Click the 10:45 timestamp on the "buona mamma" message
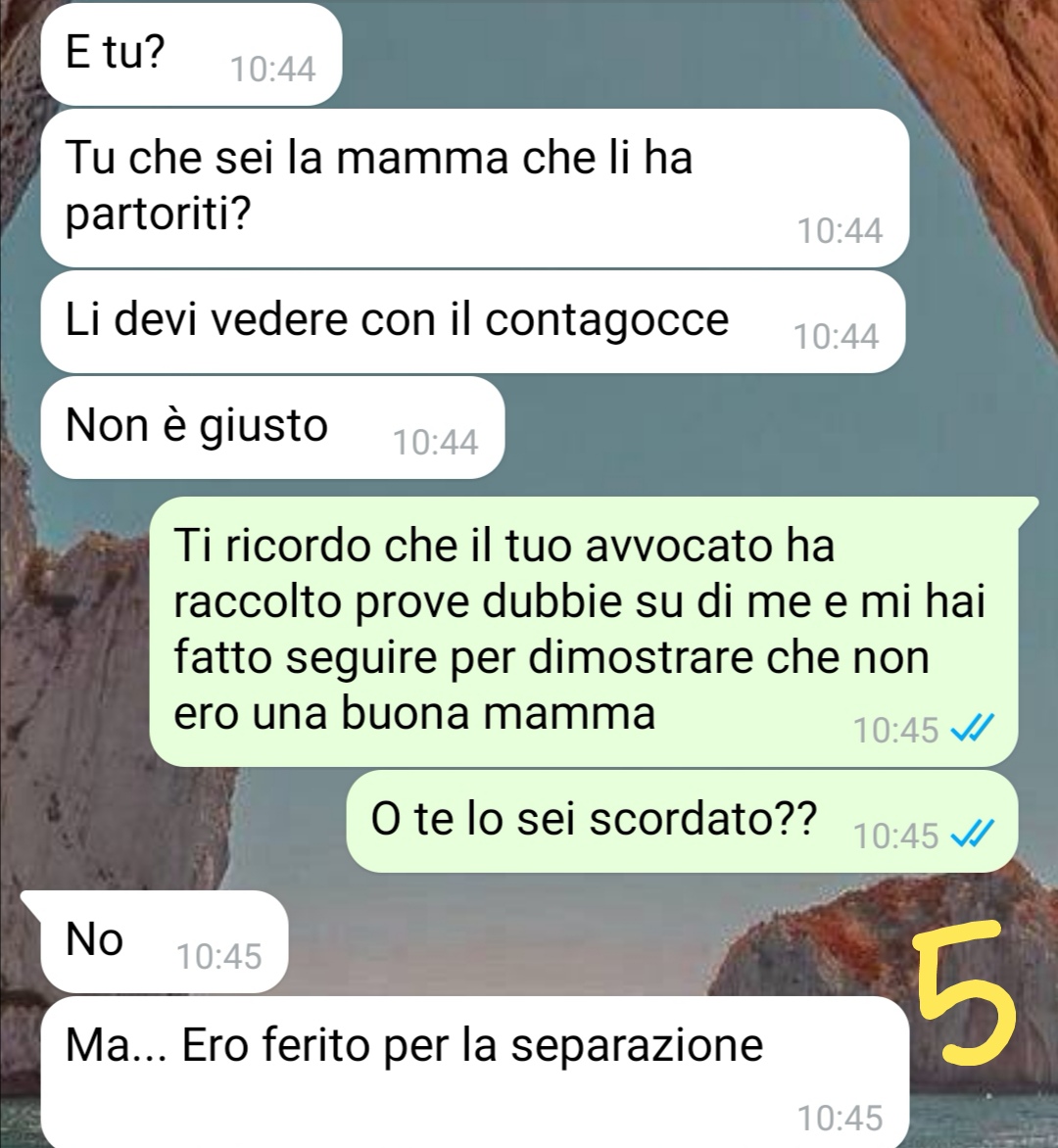 [x=896, y=730]
